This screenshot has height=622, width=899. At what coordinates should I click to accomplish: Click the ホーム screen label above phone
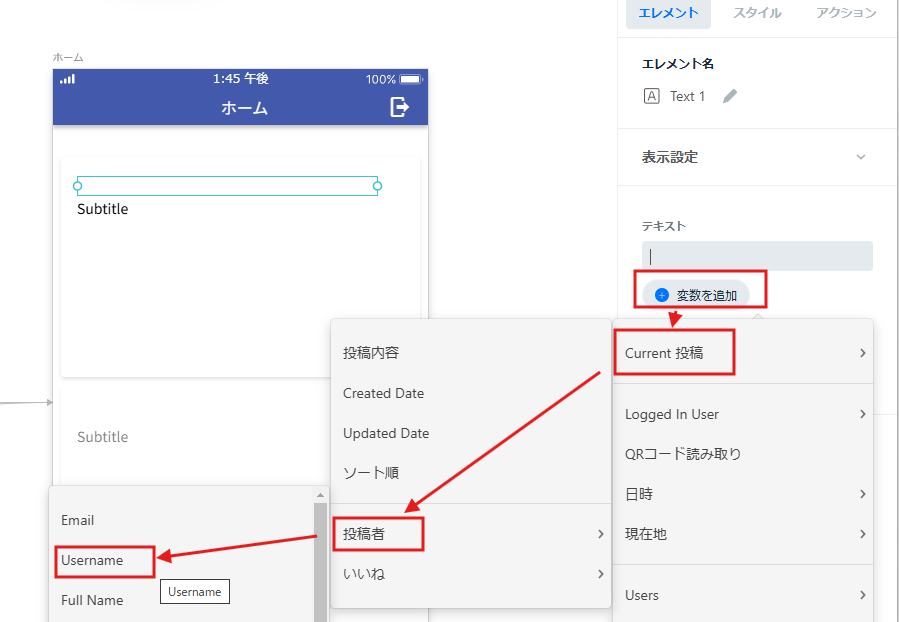[68, 57]
